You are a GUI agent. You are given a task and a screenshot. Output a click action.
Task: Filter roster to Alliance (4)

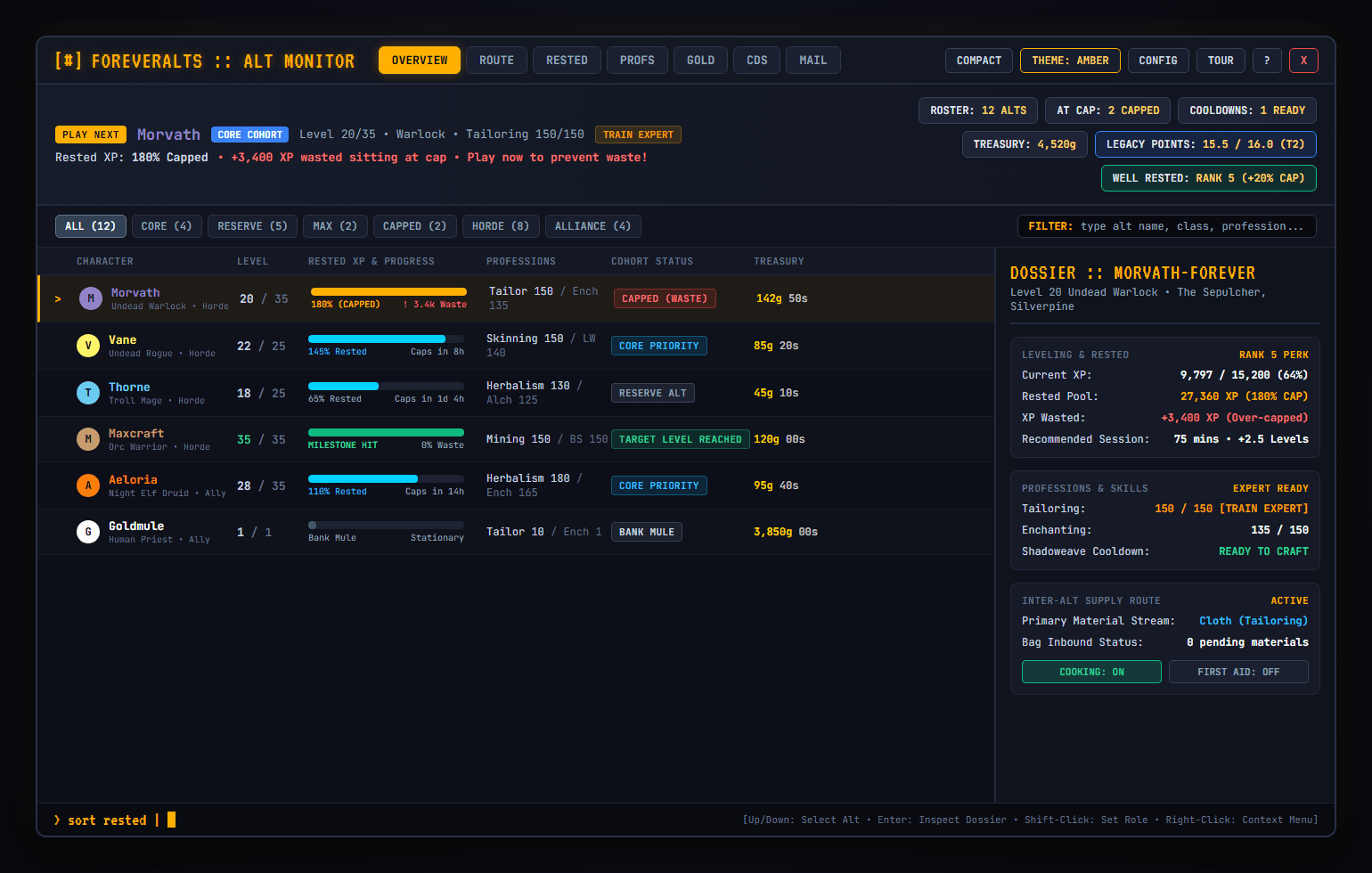click(592, 226)
